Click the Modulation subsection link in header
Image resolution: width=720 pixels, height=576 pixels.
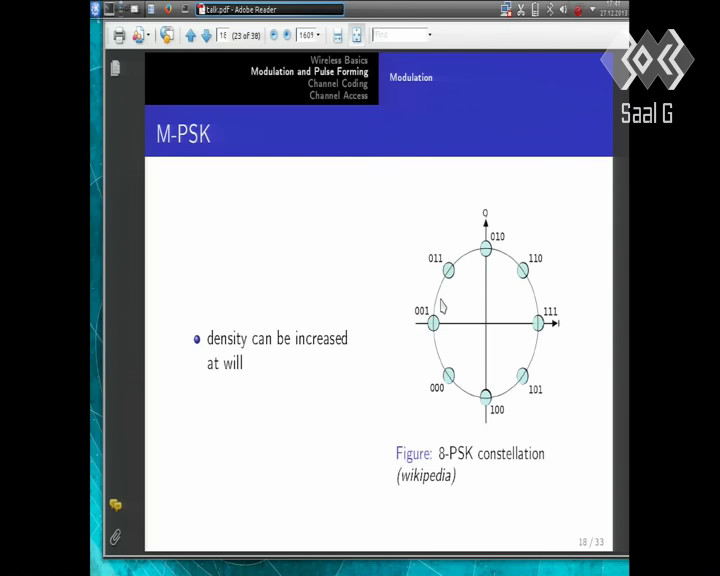411,78
